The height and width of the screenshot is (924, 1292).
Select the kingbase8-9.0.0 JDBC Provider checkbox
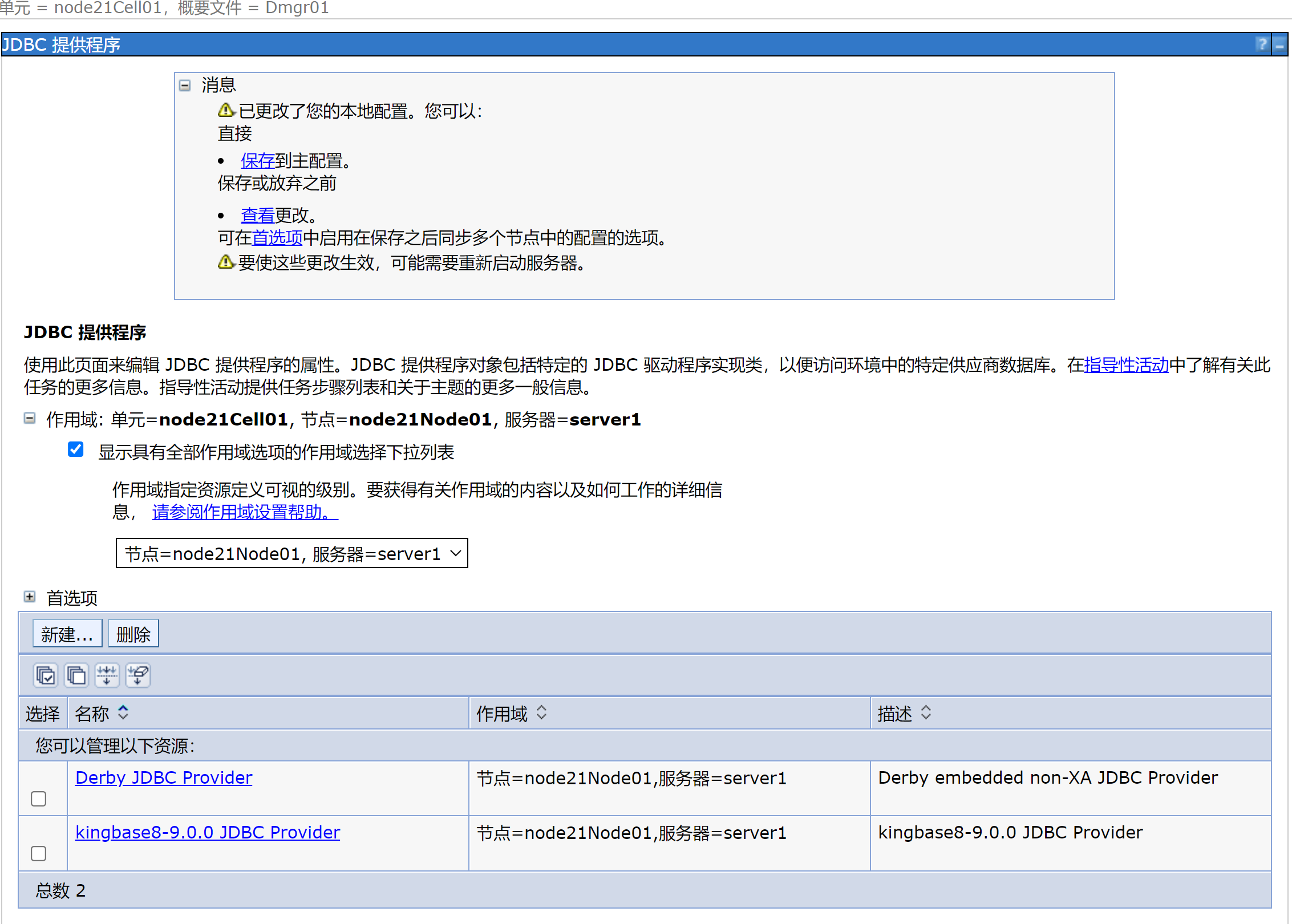point(39,853)
